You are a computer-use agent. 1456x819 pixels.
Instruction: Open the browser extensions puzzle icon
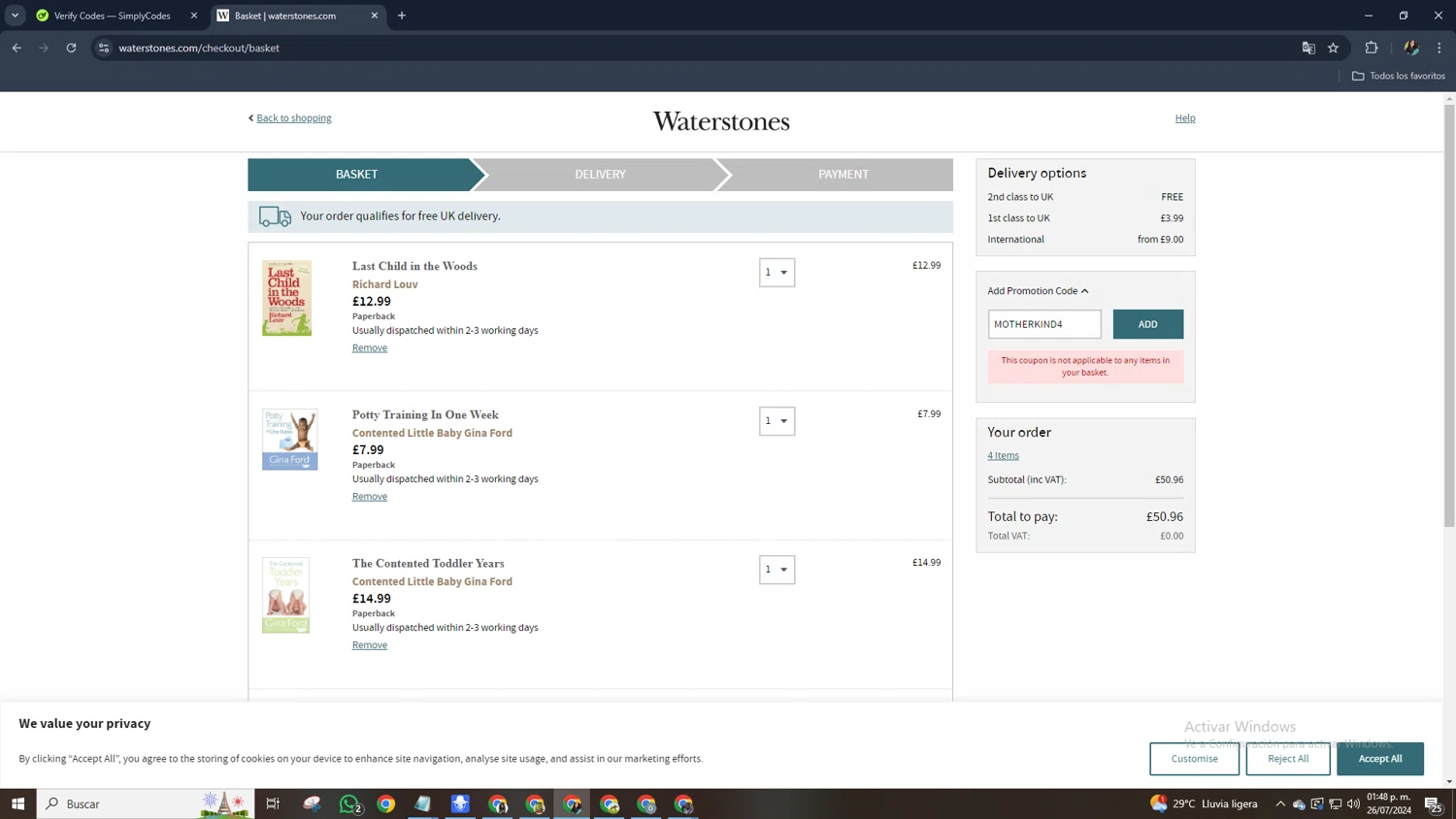[x=1372, y=48]
